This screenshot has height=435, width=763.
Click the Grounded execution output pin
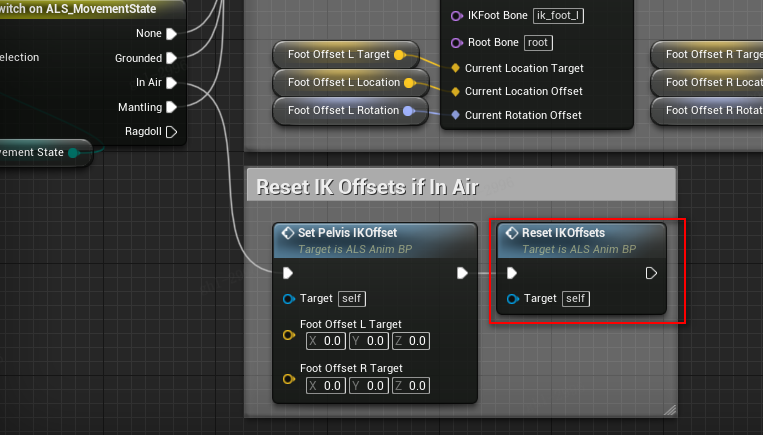(x=171, y=58)
